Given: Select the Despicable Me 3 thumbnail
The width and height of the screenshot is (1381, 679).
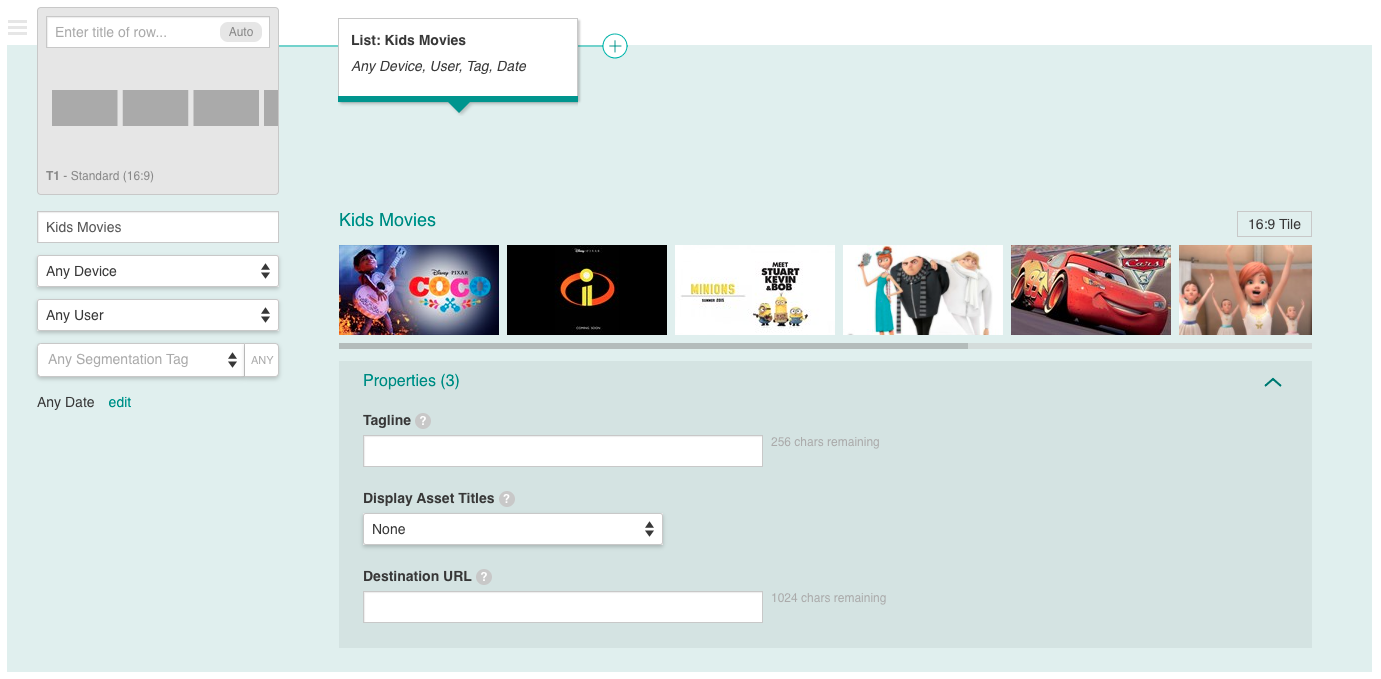Looking at the screenshot, I should pos(923,290).
